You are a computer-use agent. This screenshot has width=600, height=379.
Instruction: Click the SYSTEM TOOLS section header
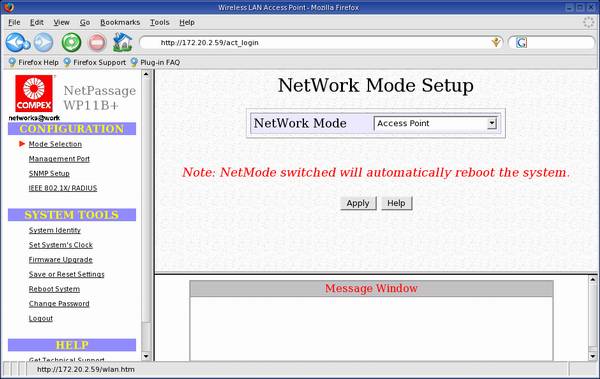[72, 215]
